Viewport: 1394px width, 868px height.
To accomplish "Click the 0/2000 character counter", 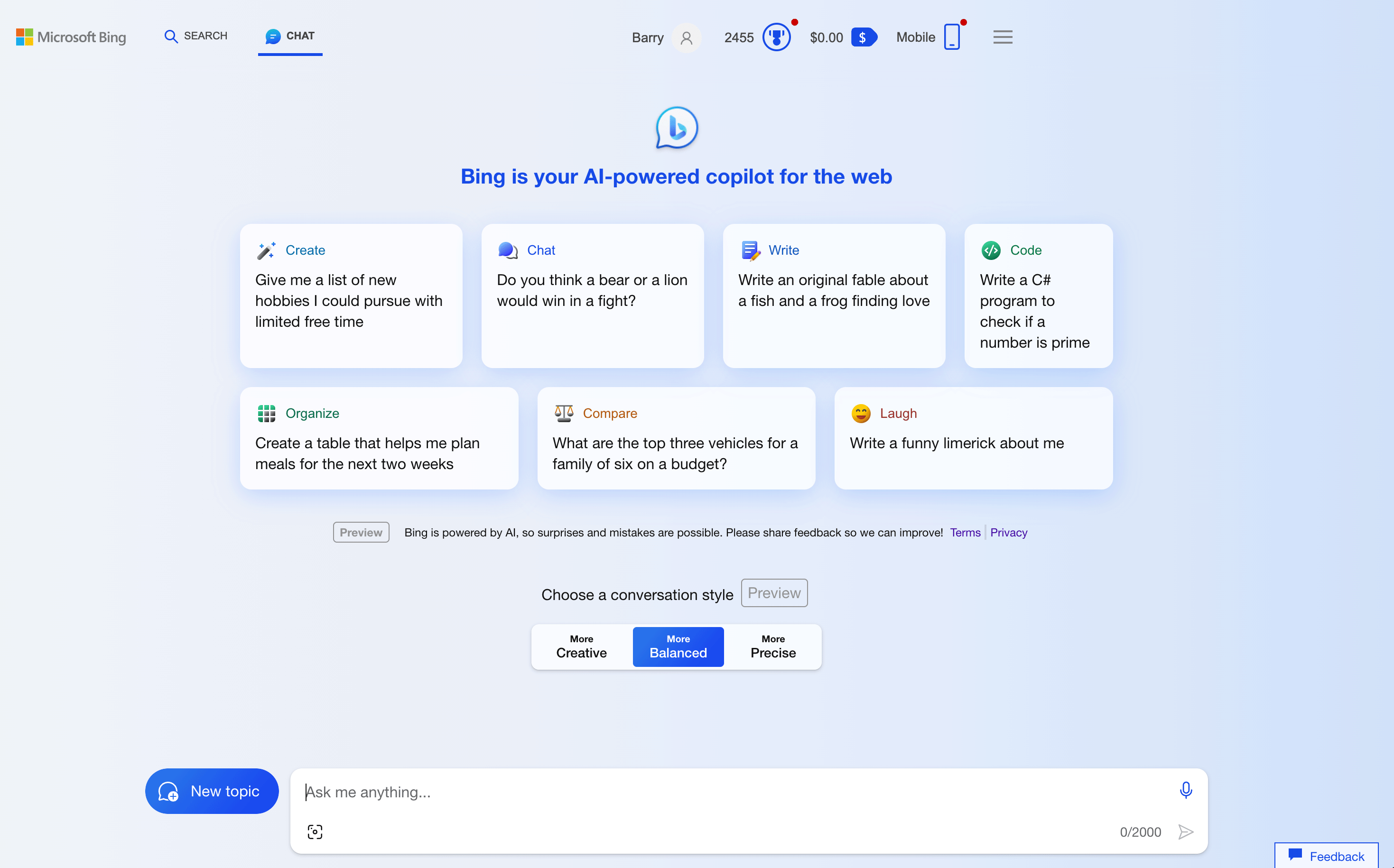I will pyautogui.click(x=1140, y=831).
